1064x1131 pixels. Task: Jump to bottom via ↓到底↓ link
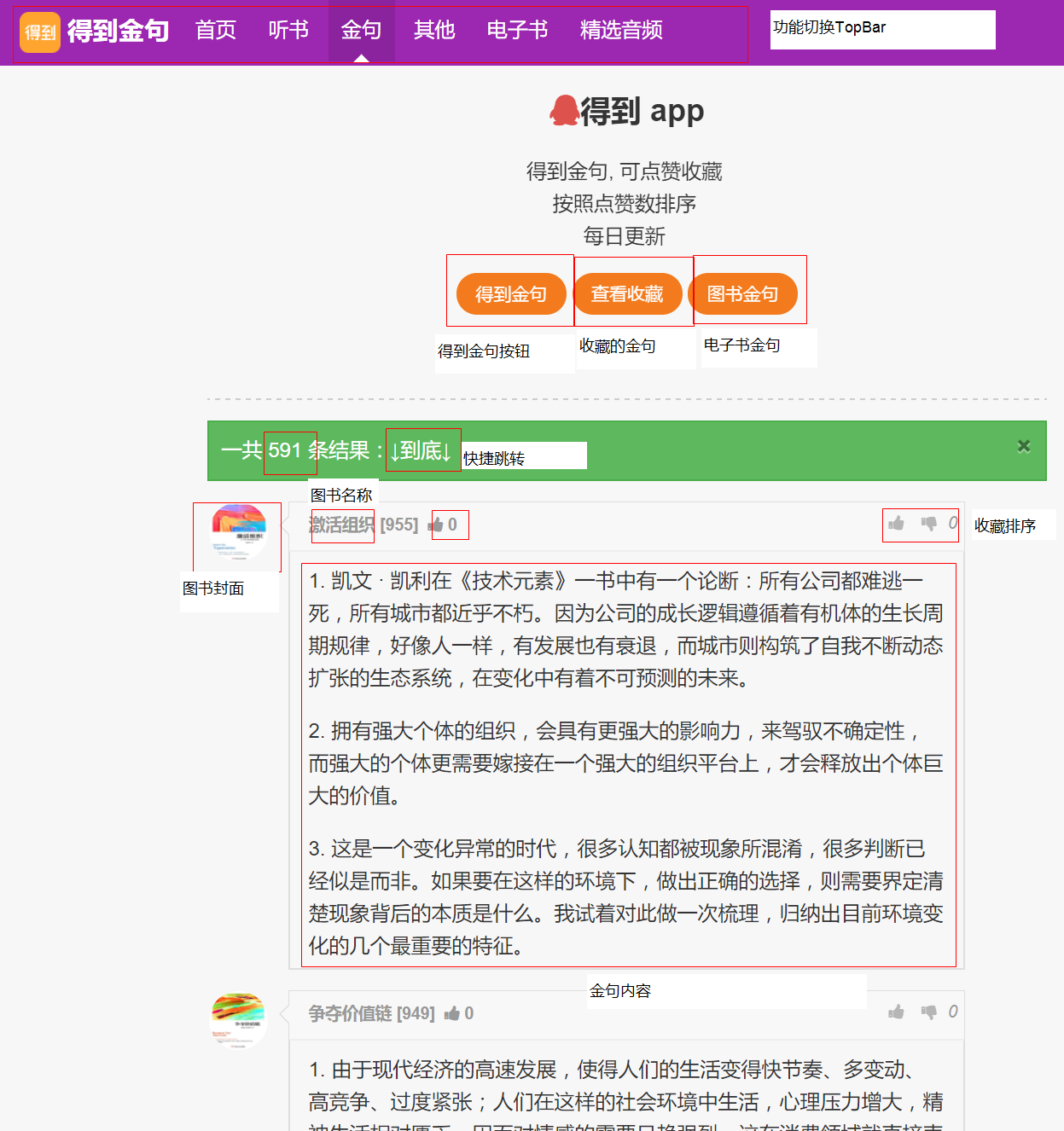[422, 450]
